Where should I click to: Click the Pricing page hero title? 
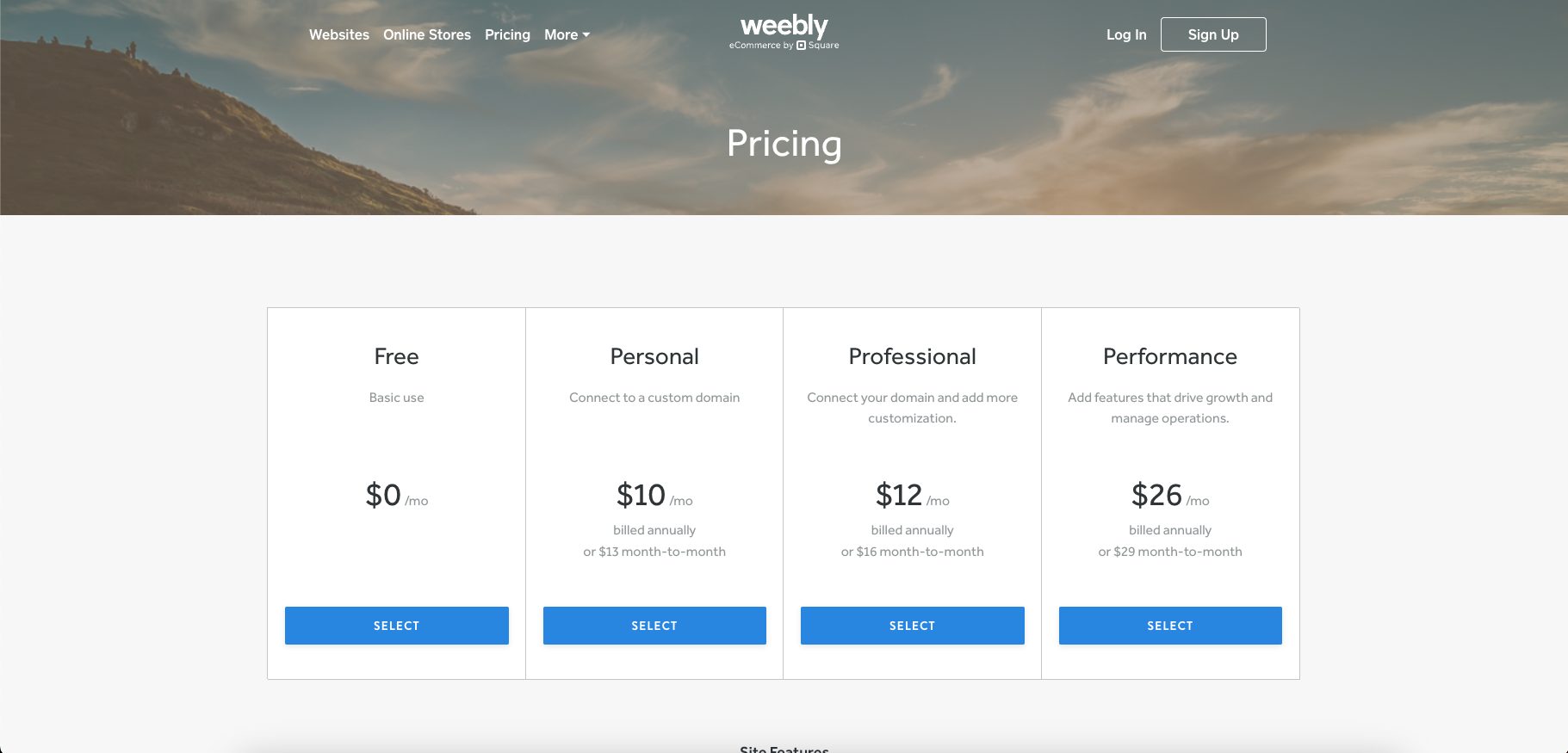[784, 145]
